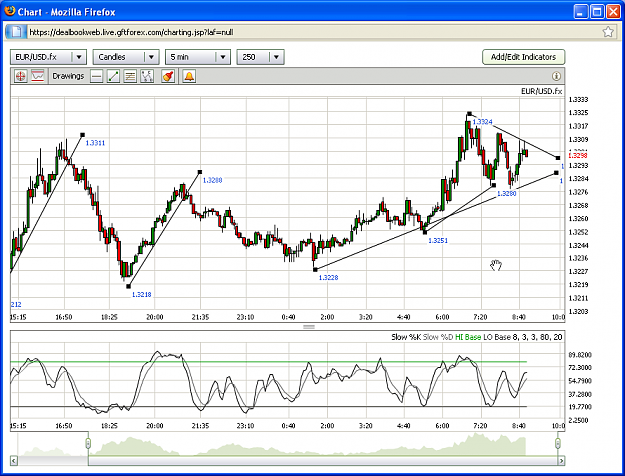Click the Firefox logo in title bar
The image size is (625, 476).
pos(10,11)
